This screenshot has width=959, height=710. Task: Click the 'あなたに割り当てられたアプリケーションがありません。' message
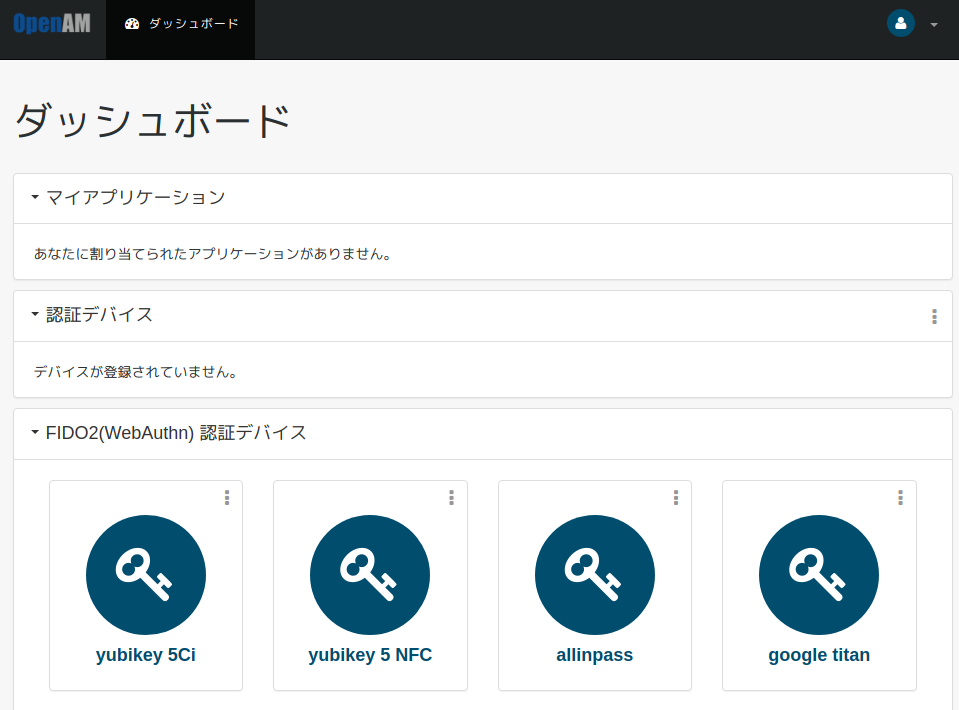[x=212, y=254]
